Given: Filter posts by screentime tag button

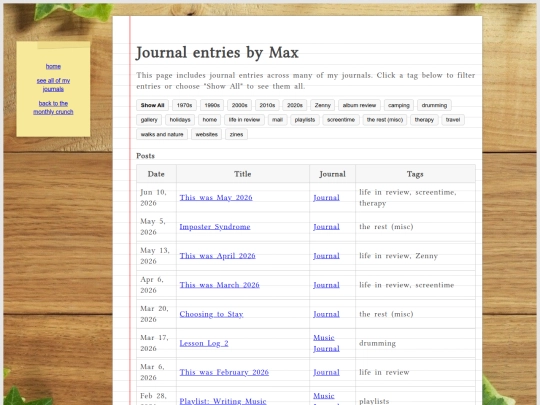Looking at the screenshot, I should click(341, 120).
